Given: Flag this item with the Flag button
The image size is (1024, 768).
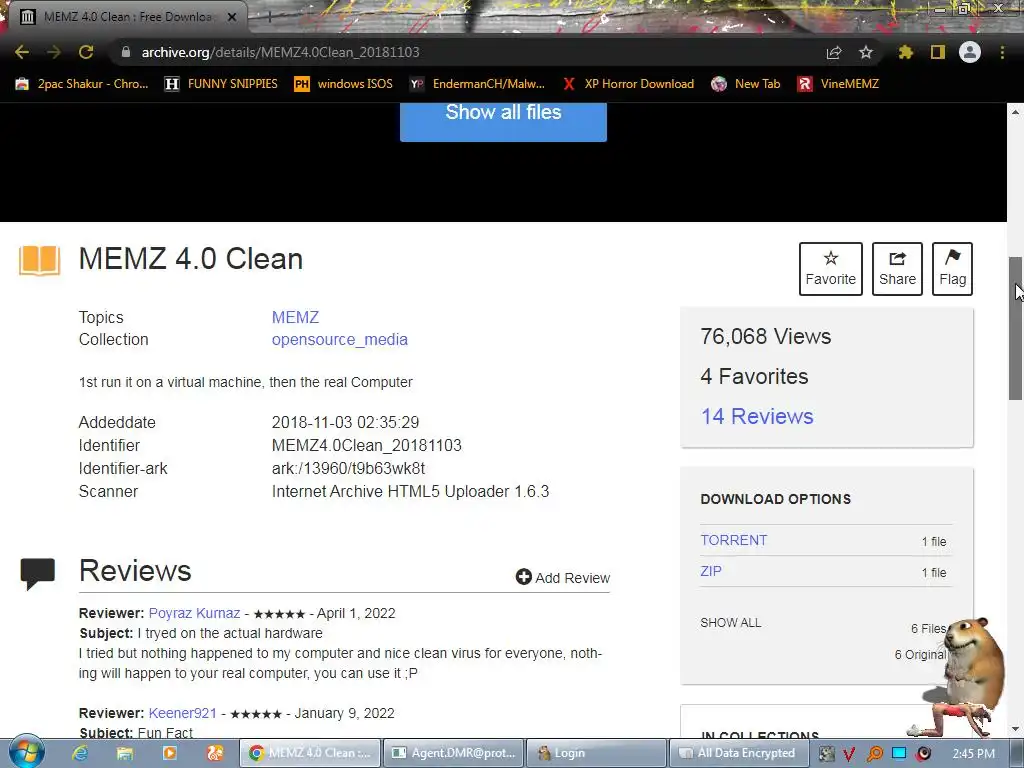Looking at the screenshot, I should pos(952,268).
